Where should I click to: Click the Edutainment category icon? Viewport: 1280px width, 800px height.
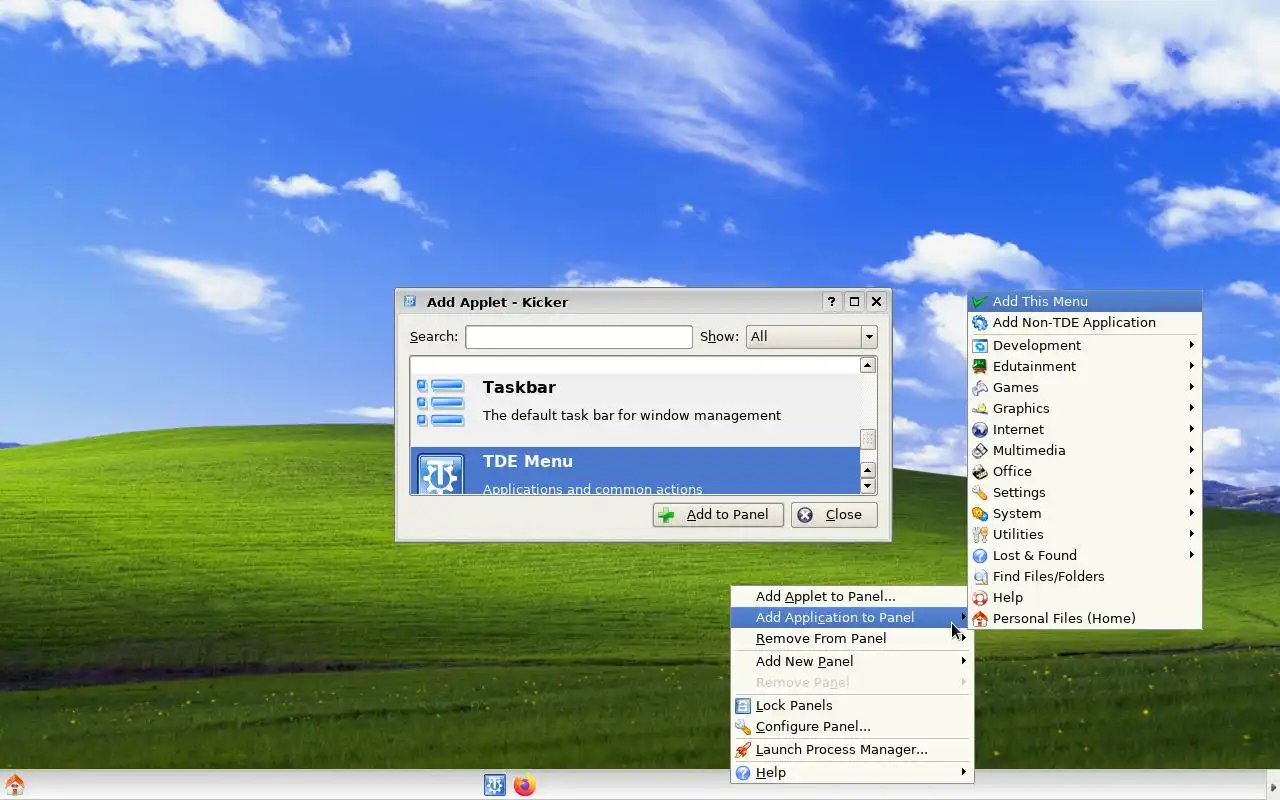click(980, 367)
